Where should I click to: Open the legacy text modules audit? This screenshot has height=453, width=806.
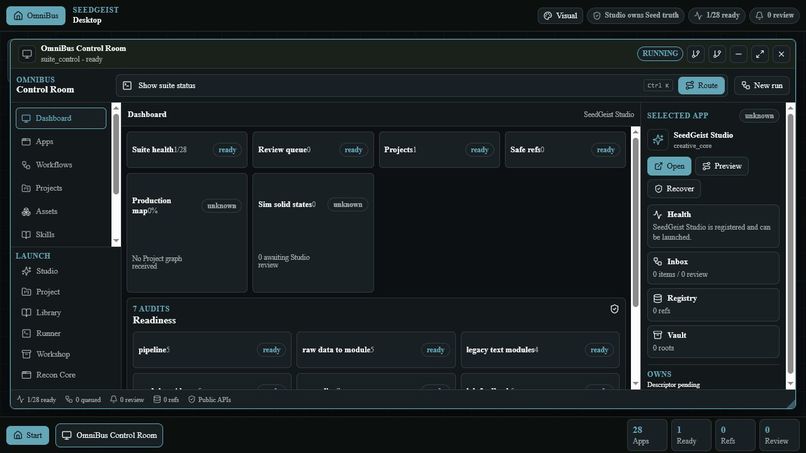[x=540, y=350]
